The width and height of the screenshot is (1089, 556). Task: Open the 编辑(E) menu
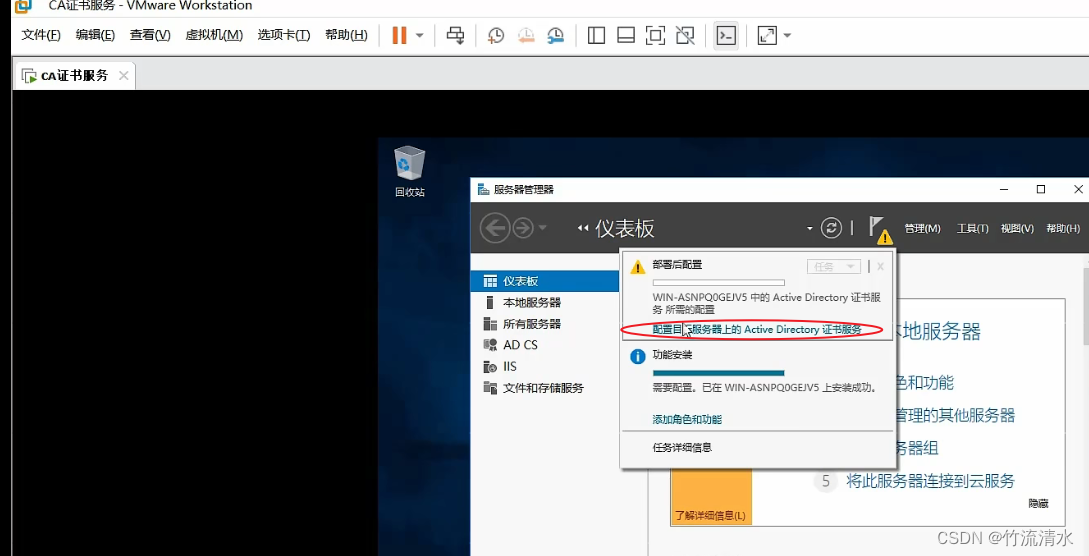[x=95, y=35]
